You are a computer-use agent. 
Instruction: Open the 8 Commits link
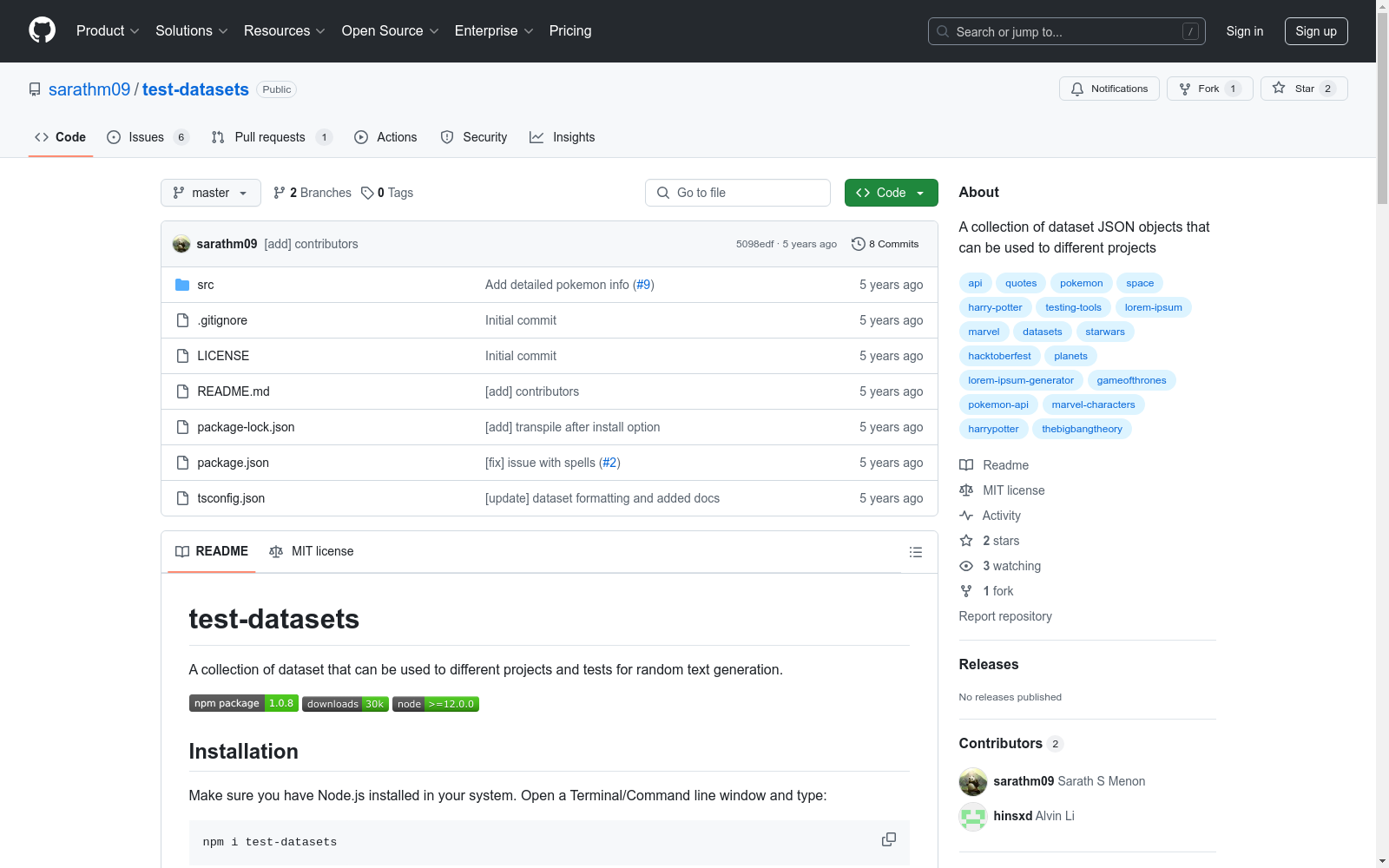point(885,244)
